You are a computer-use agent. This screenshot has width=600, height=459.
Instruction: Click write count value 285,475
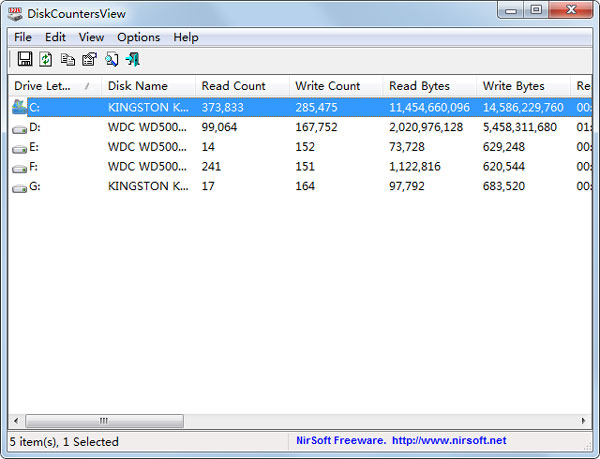316,107
